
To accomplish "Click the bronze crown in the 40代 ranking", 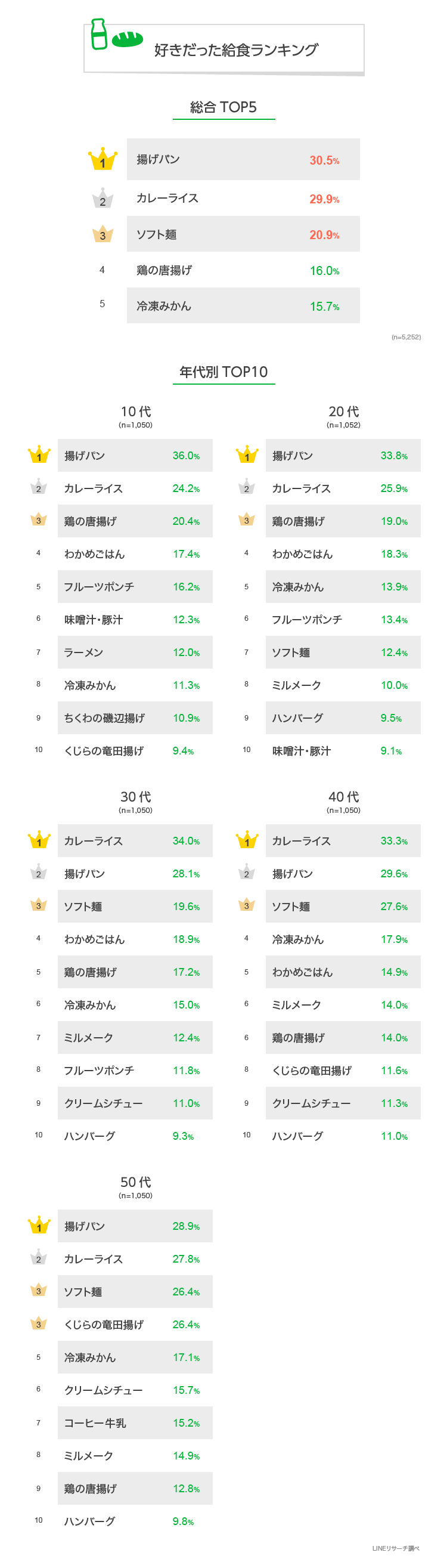I will (246, 905).
